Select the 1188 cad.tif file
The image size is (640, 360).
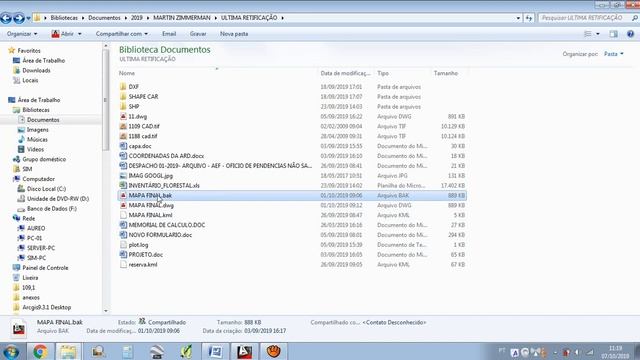(143, 136)
